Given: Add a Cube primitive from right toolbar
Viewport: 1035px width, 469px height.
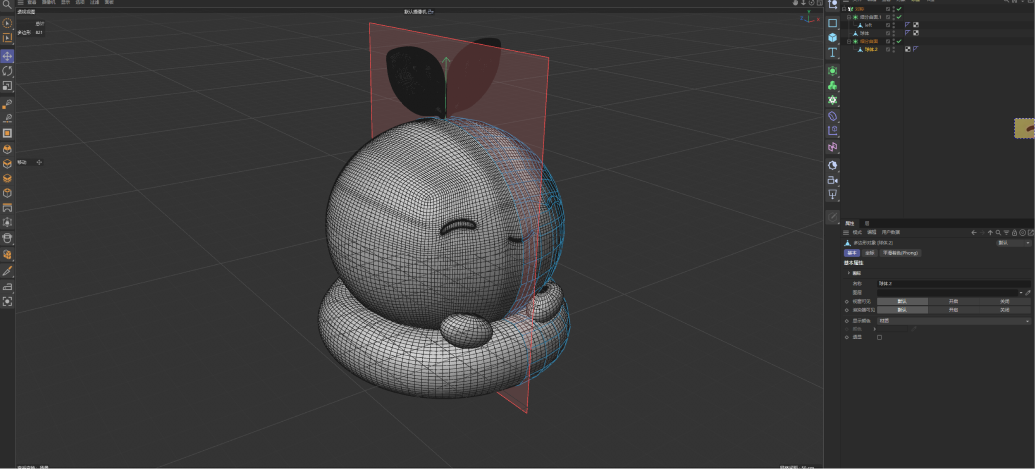Looking at the screenshot, I should [x=832, y=38].
